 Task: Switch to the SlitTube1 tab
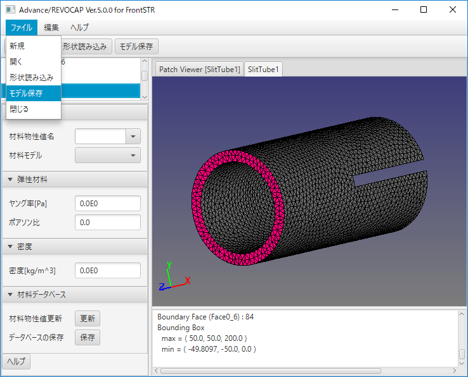coord(263,69)
